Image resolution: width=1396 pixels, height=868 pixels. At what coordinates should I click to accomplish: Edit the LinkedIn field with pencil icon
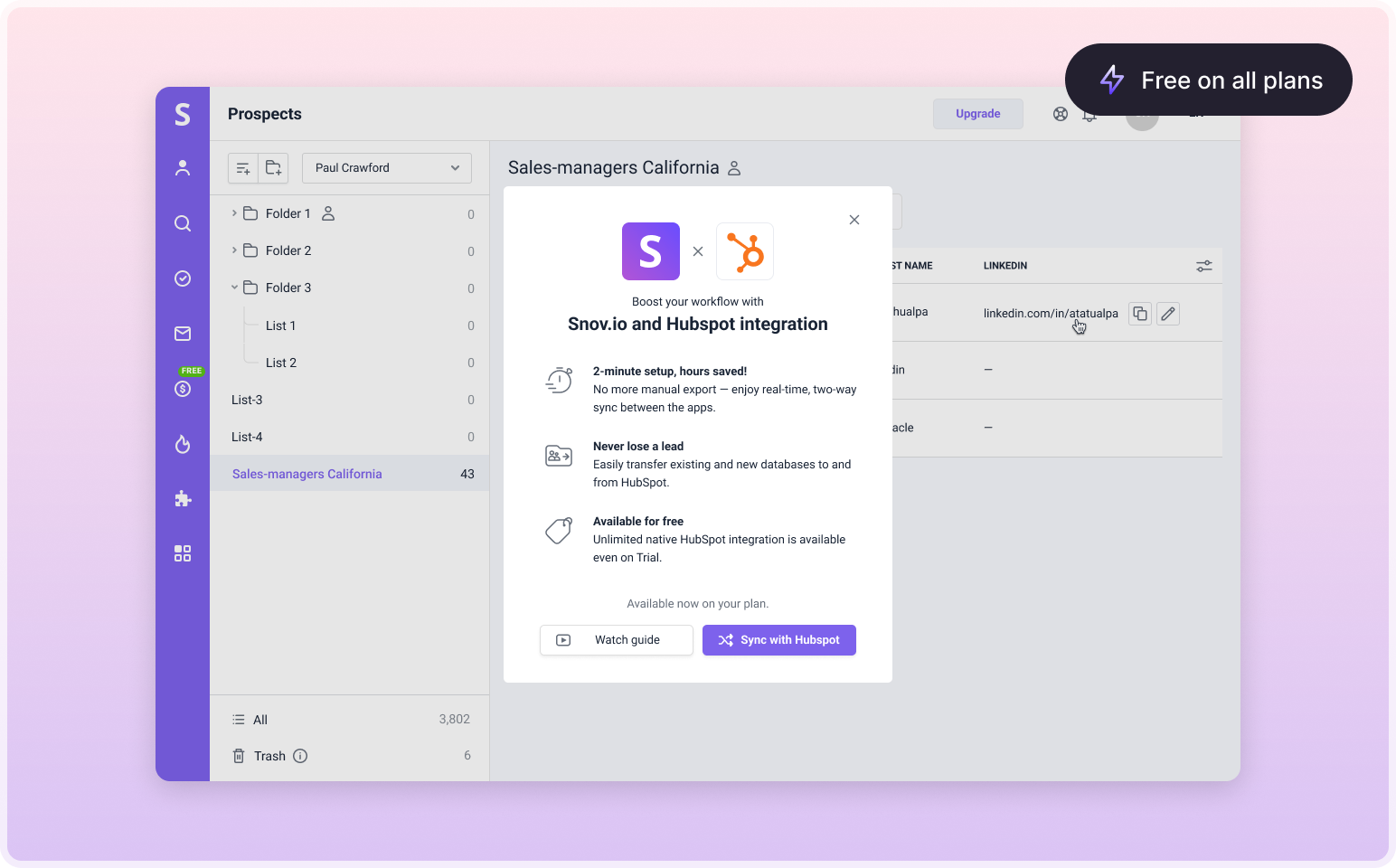pyautogui.click(x=1168, y=314)
